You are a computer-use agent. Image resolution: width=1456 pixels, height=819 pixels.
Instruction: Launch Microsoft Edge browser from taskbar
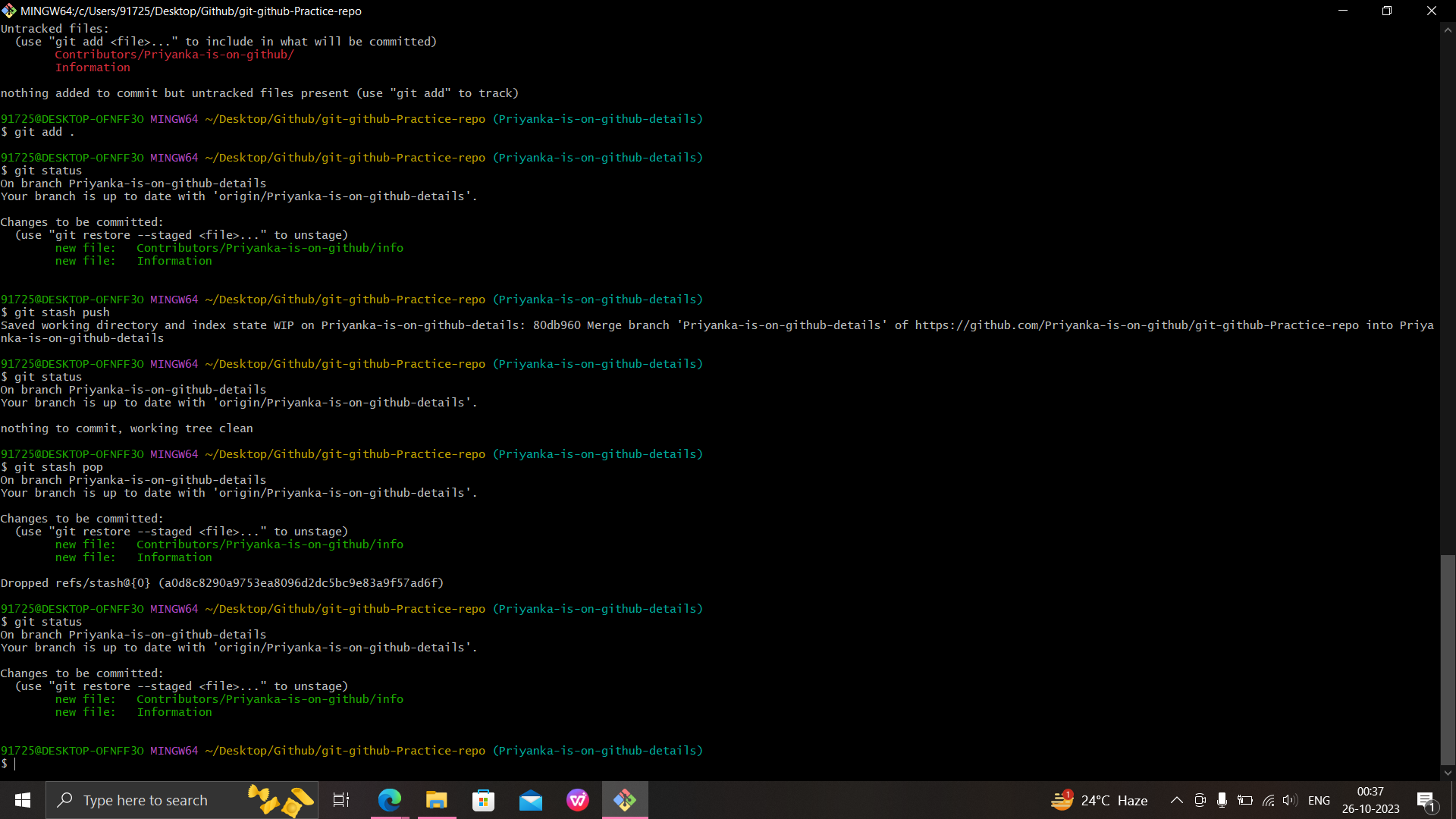pyautogui.click(x=389, y=799)
